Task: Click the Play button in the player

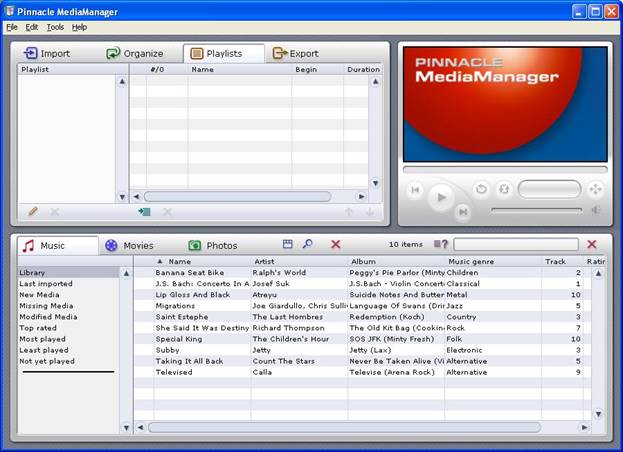Action: [441, 197]
